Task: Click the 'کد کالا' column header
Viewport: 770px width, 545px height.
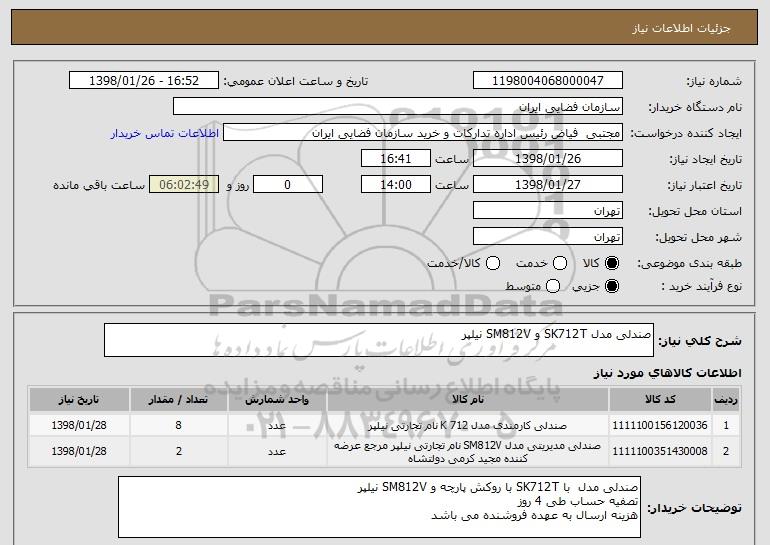Action: pos(660,399)
